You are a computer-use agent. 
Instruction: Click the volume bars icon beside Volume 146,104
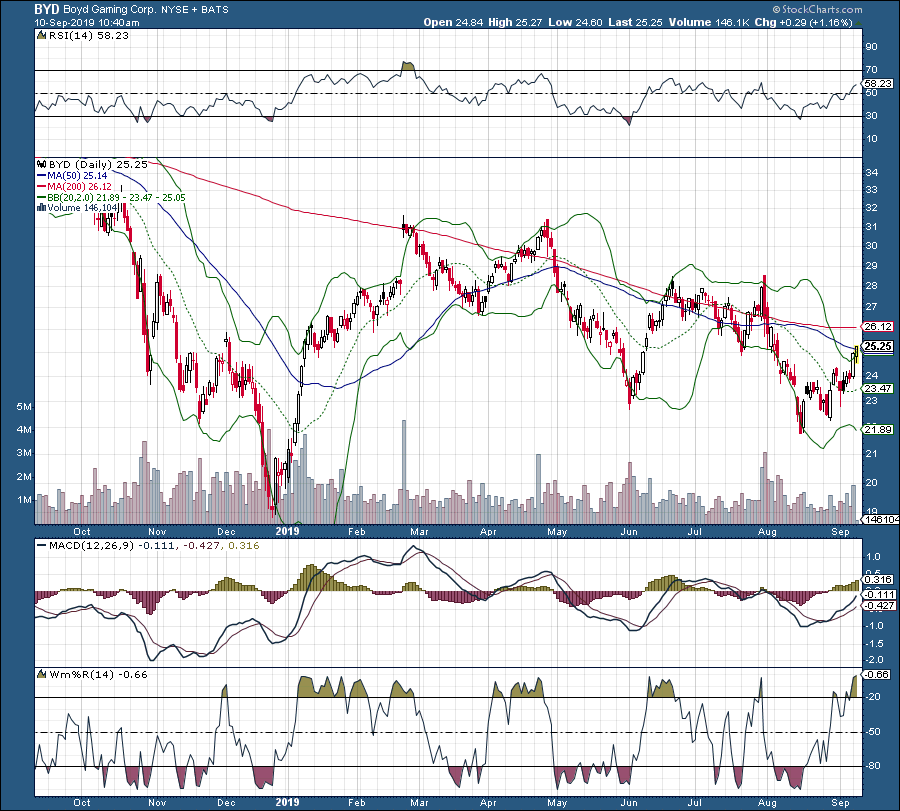click(41, 208)
